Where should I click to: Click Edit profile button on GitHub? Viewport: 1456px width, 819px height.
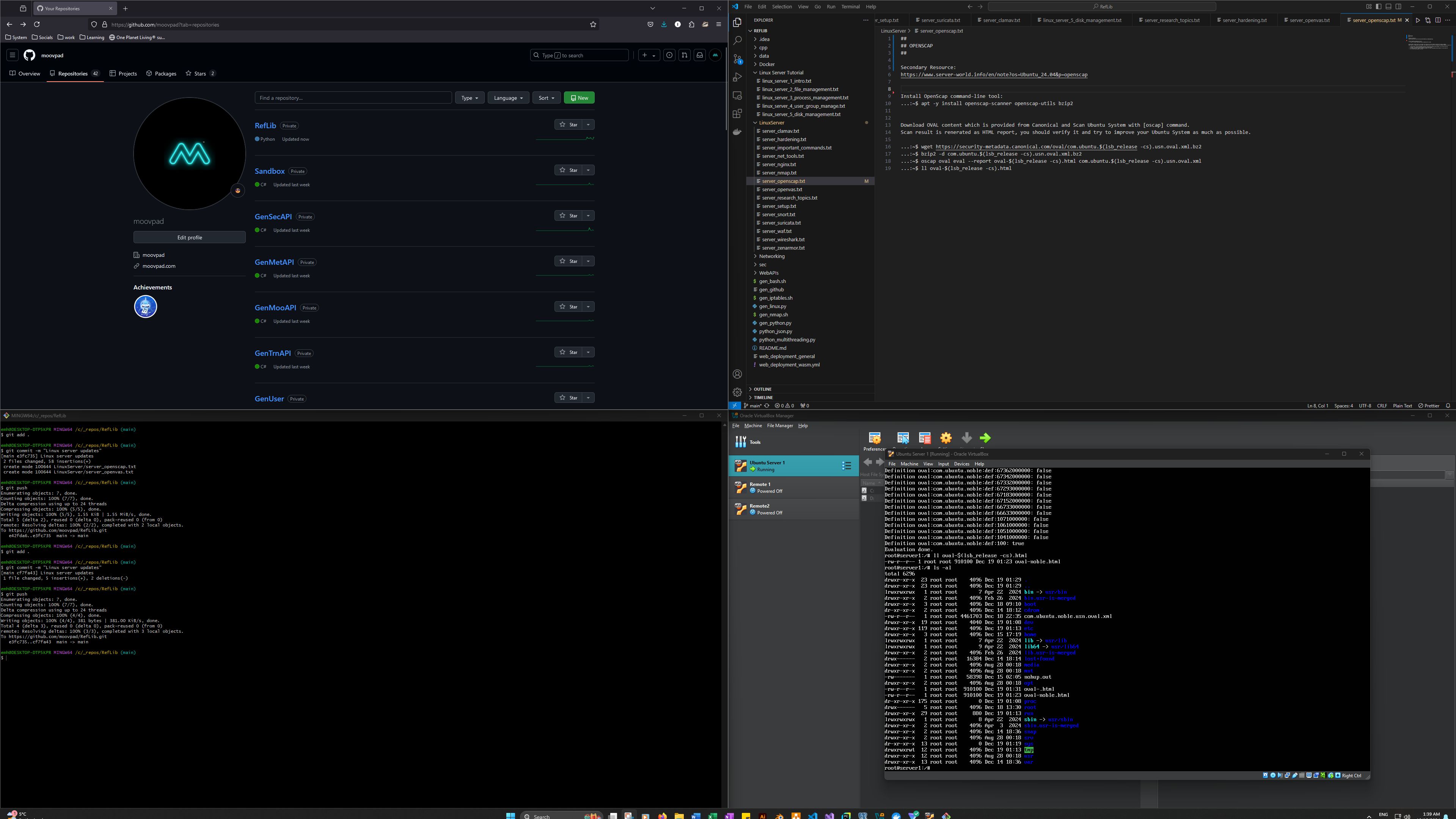pos(189,237)
